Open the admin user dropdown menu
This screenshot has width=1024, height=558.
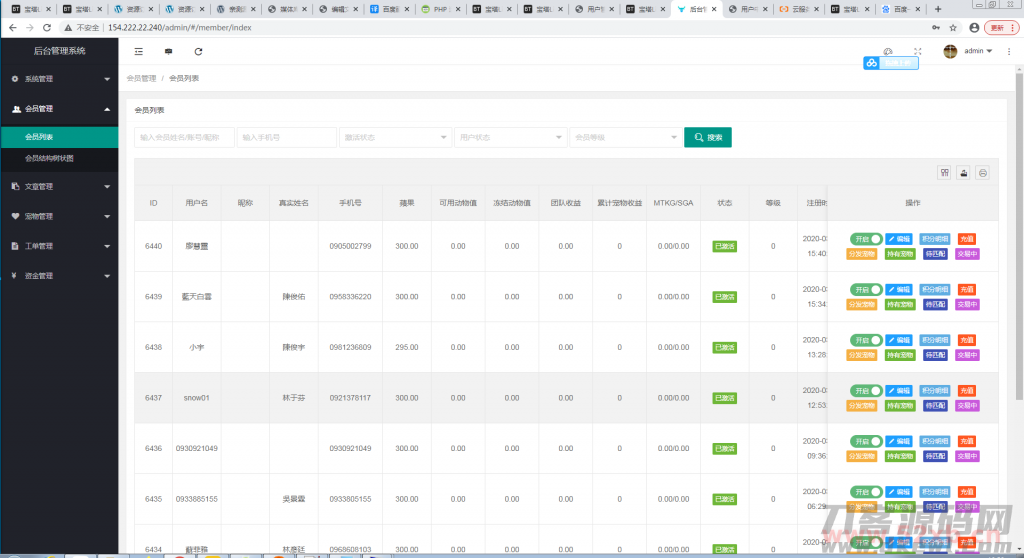click(968, 51)
